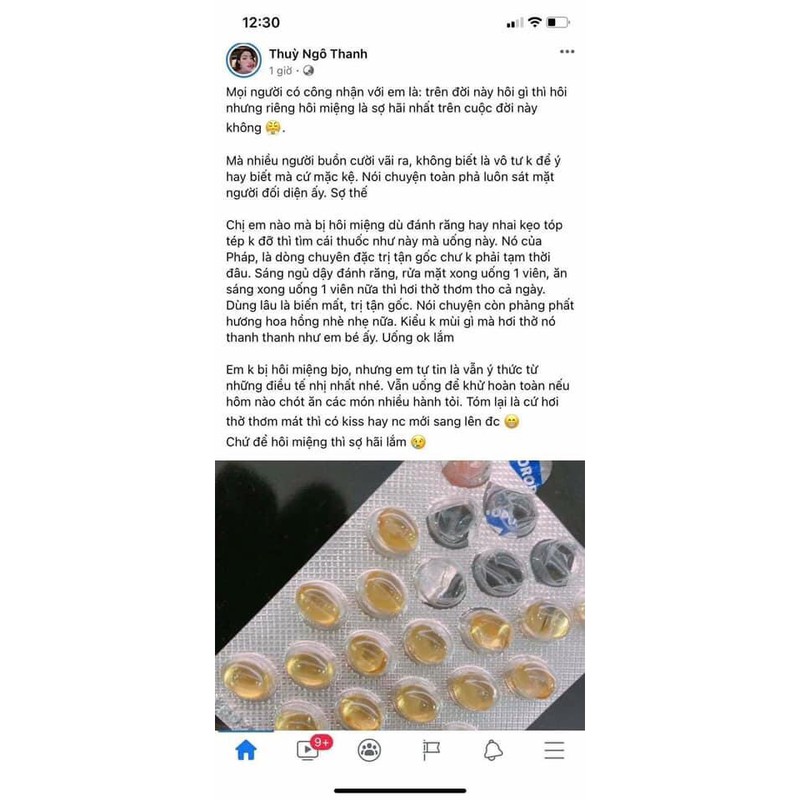
Task: Tap the 12:30 clock in status bar
Action: pos(261,22)
